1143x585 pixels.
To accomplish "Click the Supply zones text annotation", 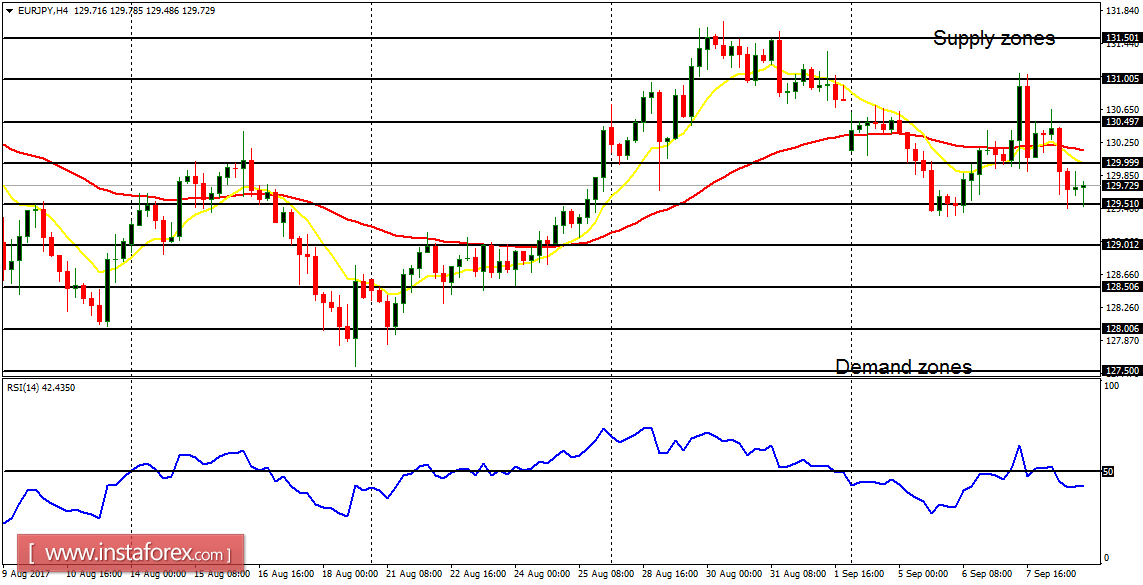I will pos(994,39).
